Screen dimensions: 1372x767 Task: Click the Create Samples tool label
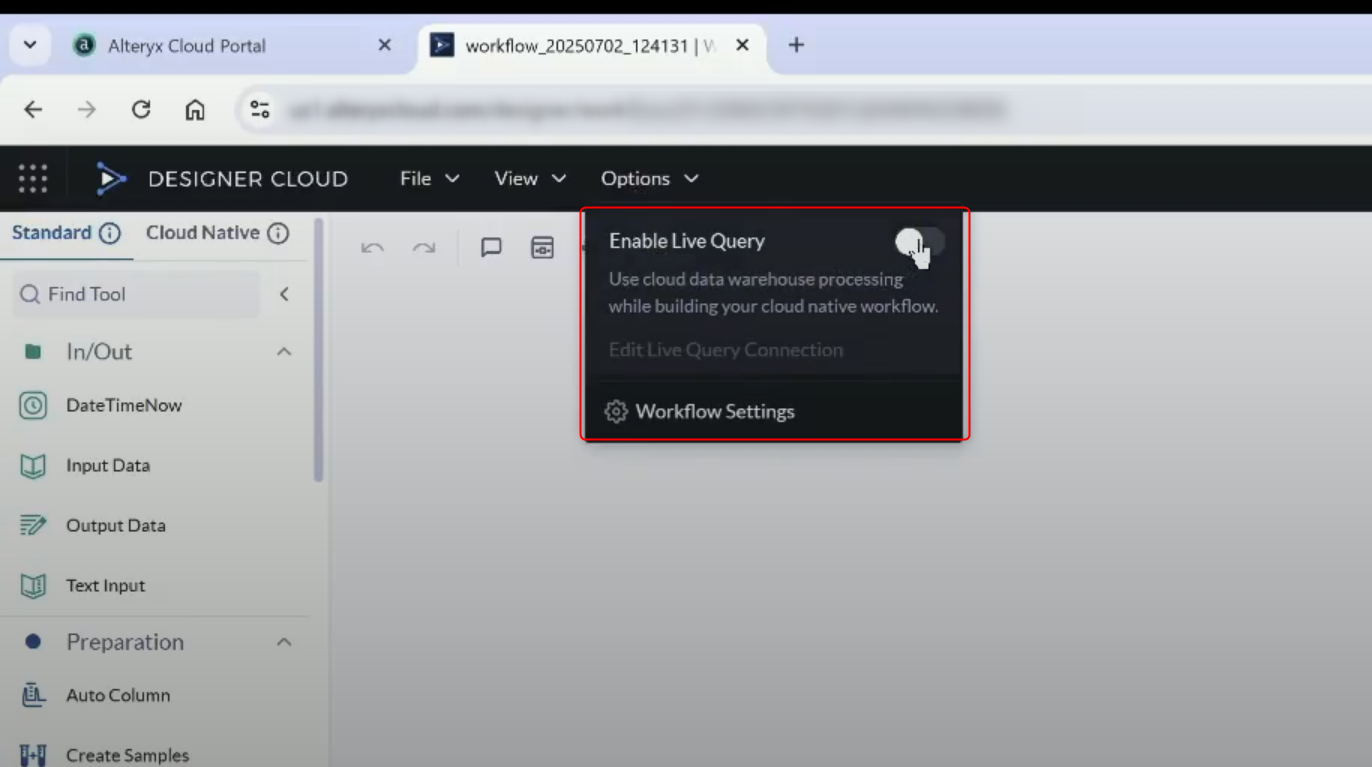tap(128, 755)
